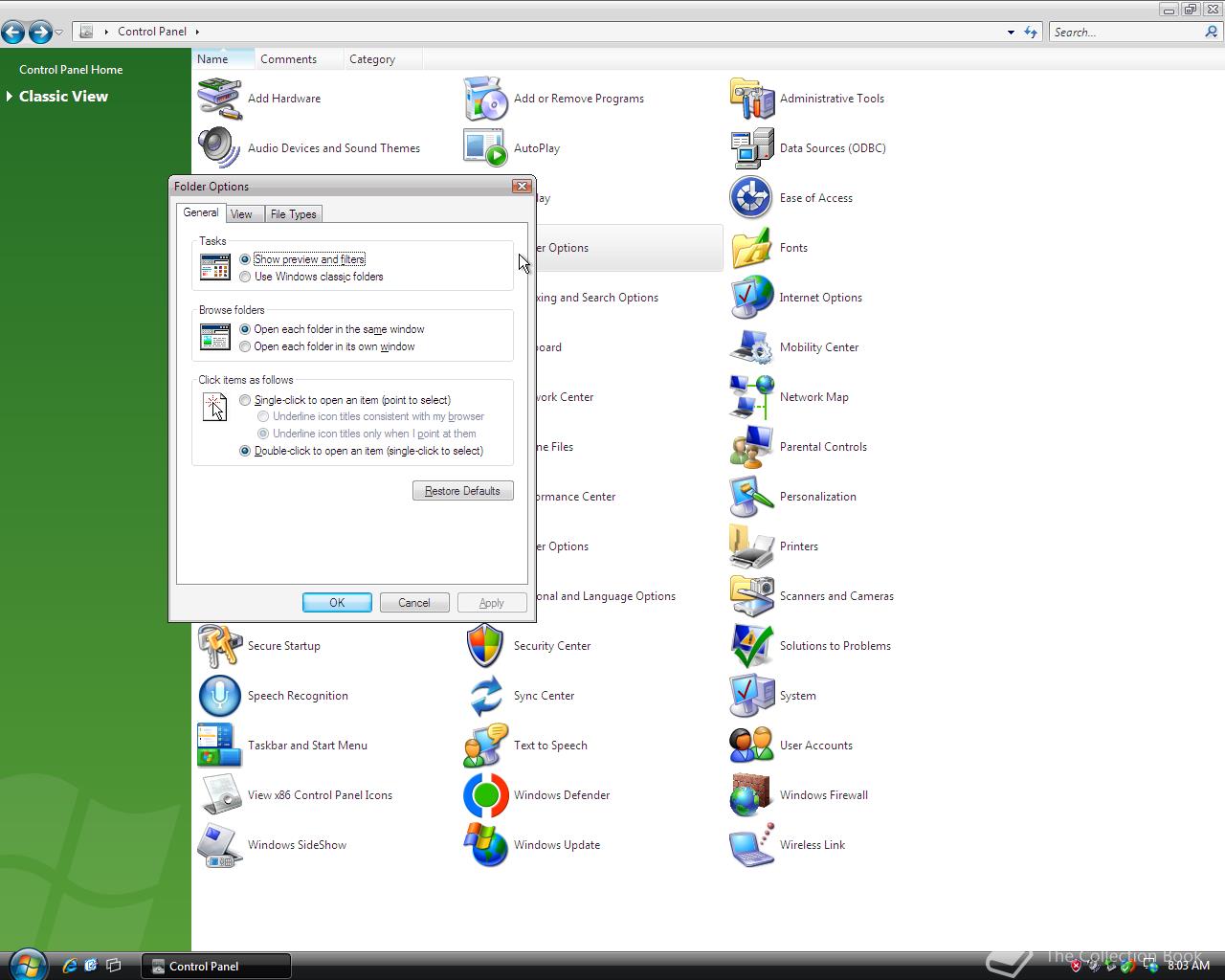Open the Data Sources (ODBC) icon
This screenshot has height=980, width=1225.
(751, 148)
